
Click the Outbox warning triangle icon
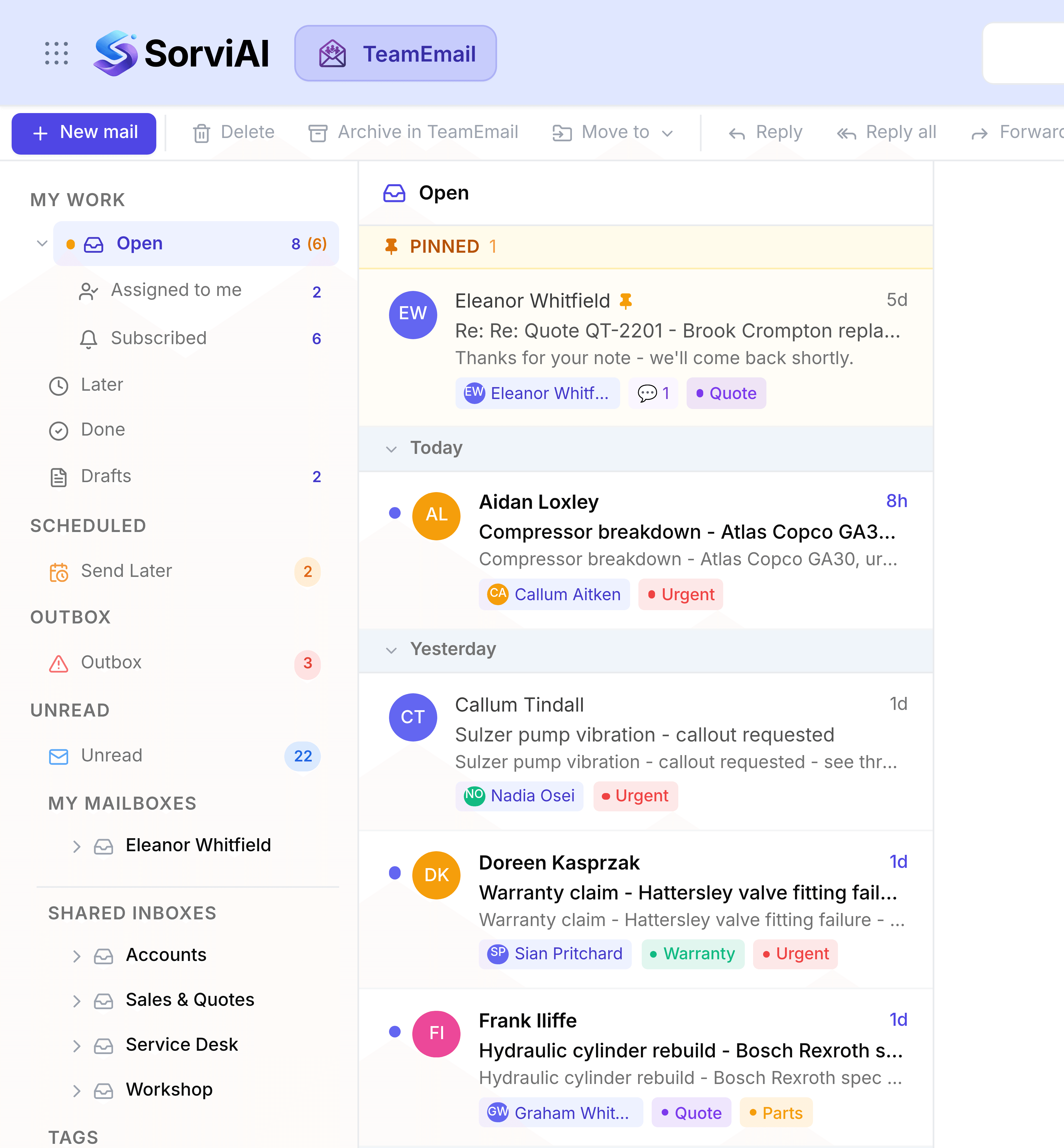click(59, 663)
